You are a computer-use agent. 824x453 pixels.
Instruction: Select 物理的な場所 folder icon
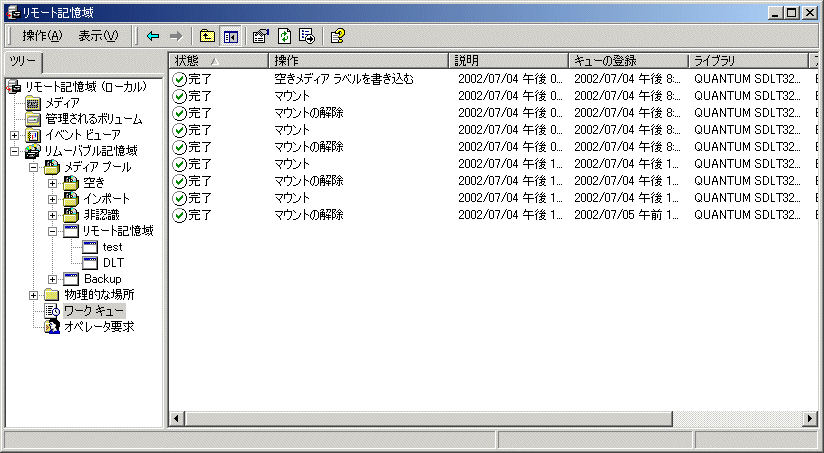tap(52, 295)
